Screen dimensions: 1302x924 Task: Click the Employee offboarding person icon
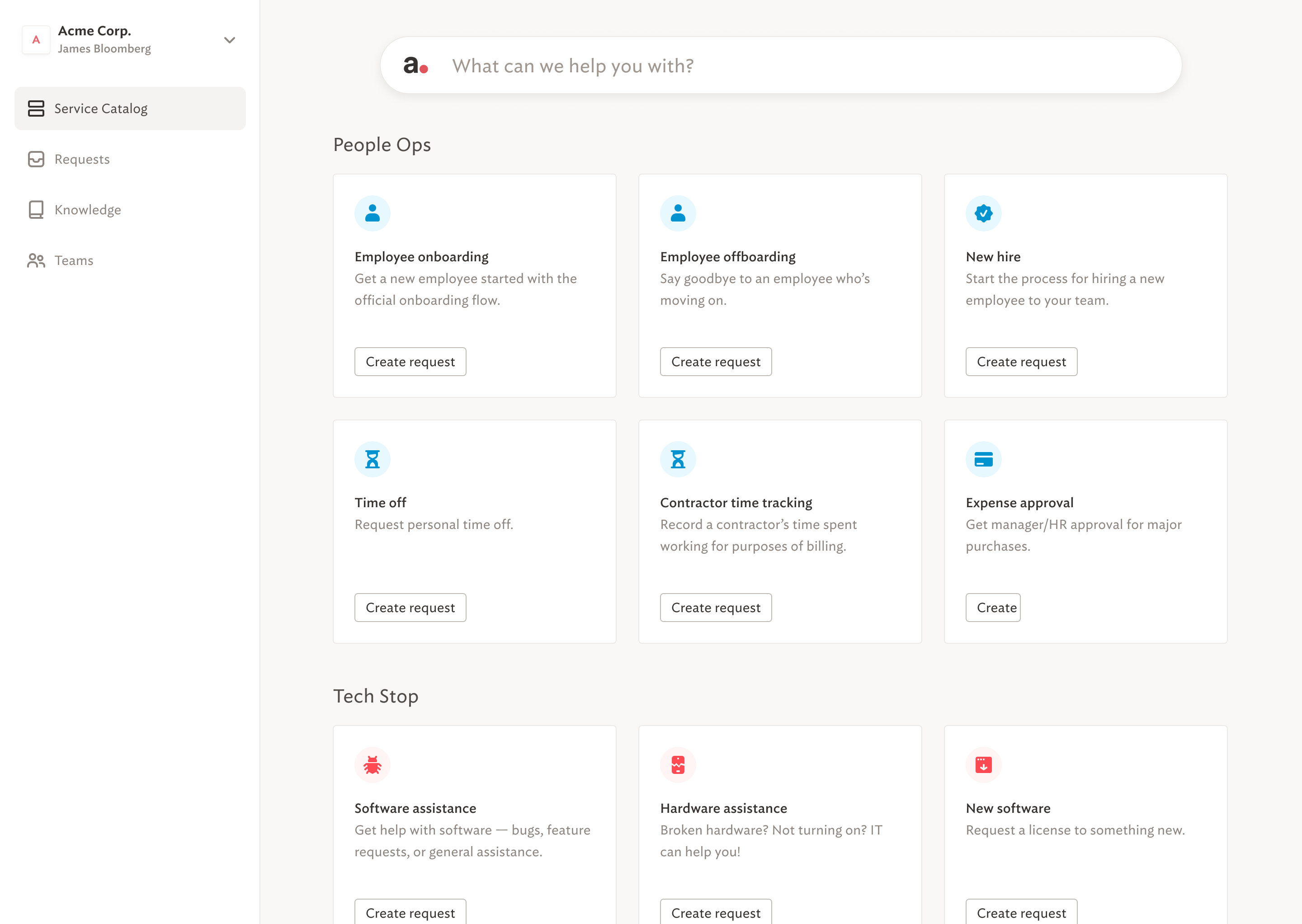[678, 213]
